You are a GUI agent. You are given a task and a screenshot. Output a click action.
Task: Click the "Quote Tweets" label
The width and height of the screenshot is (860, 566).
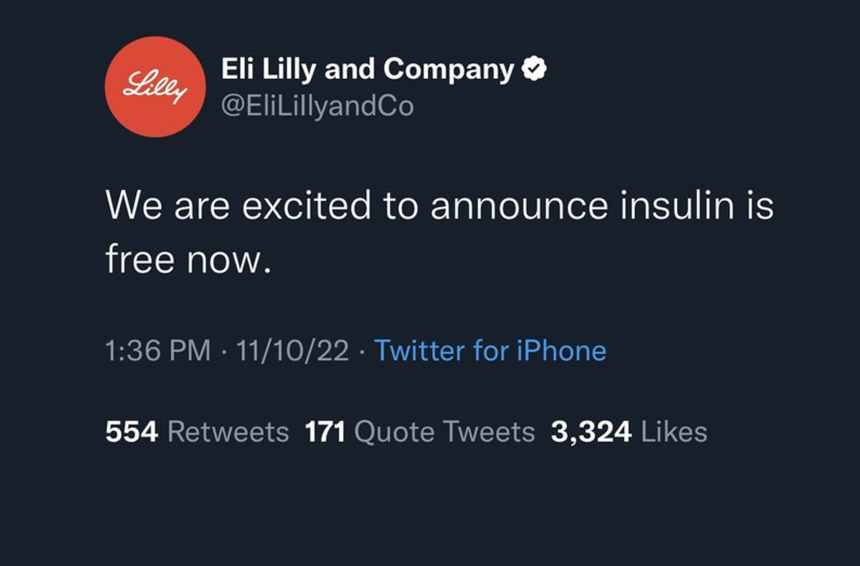tap(445, 432)
